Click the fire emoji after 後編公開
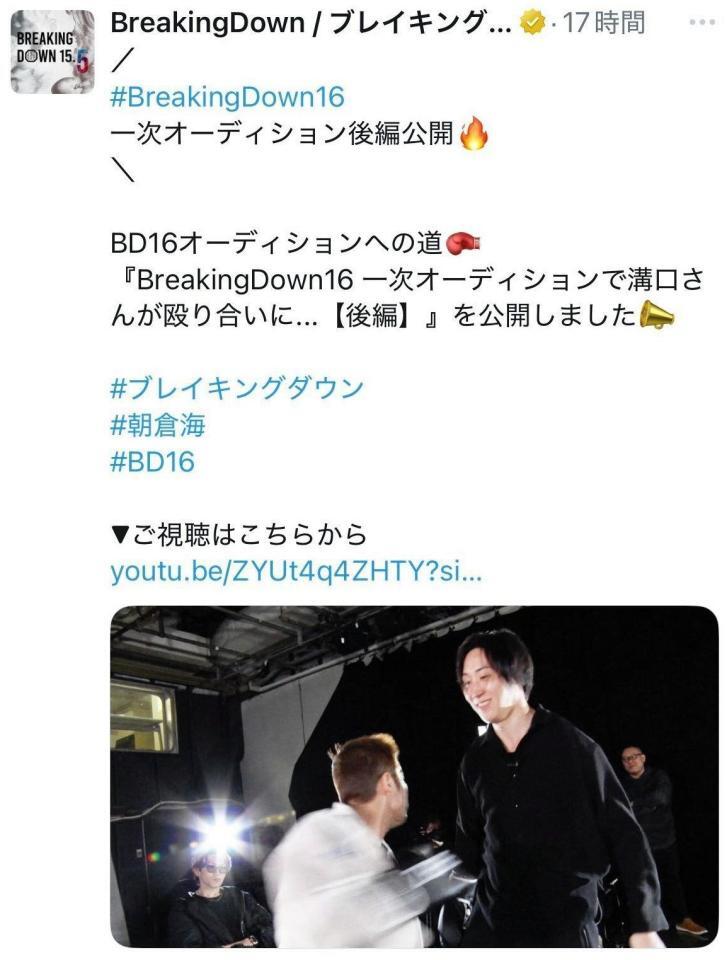Viewport: 727px width, 960px height. click(x=473, y=134)
